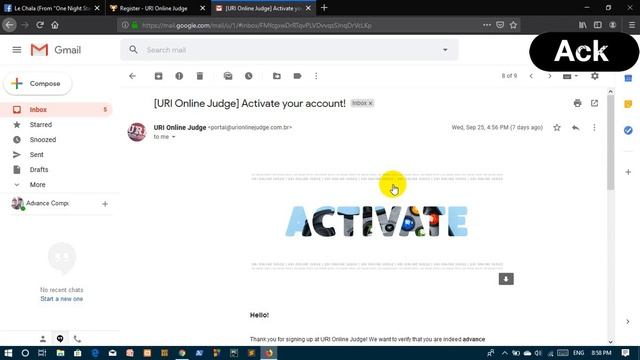Delete this email with trash icon
Viewport: 640px width, 360px height.
[200, 76]
